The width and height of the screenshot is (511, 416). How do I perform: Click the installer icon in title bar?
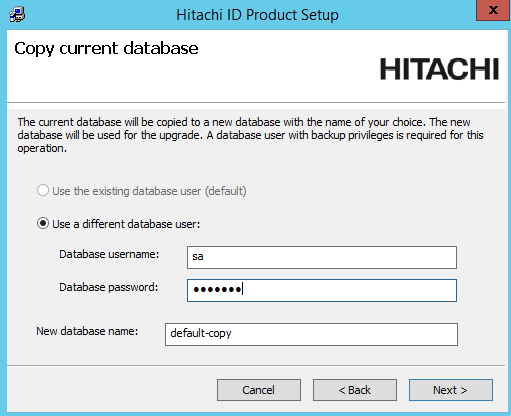coord(17,15)
